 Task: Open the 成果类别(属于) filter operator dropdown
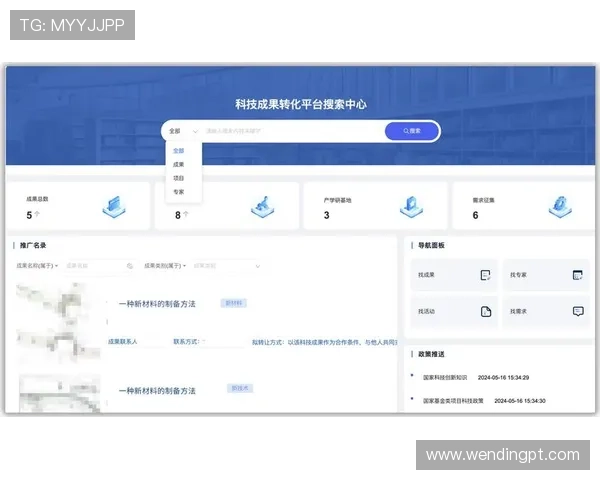click(165, 266)
